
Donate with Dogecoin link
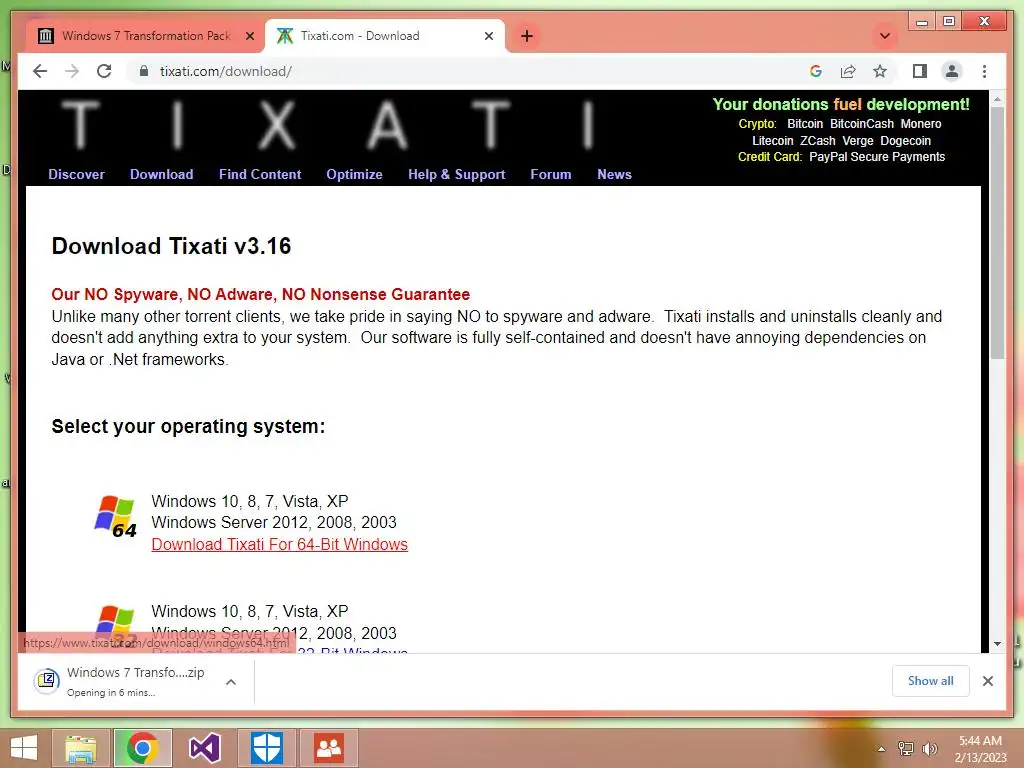tap(905, 140)
